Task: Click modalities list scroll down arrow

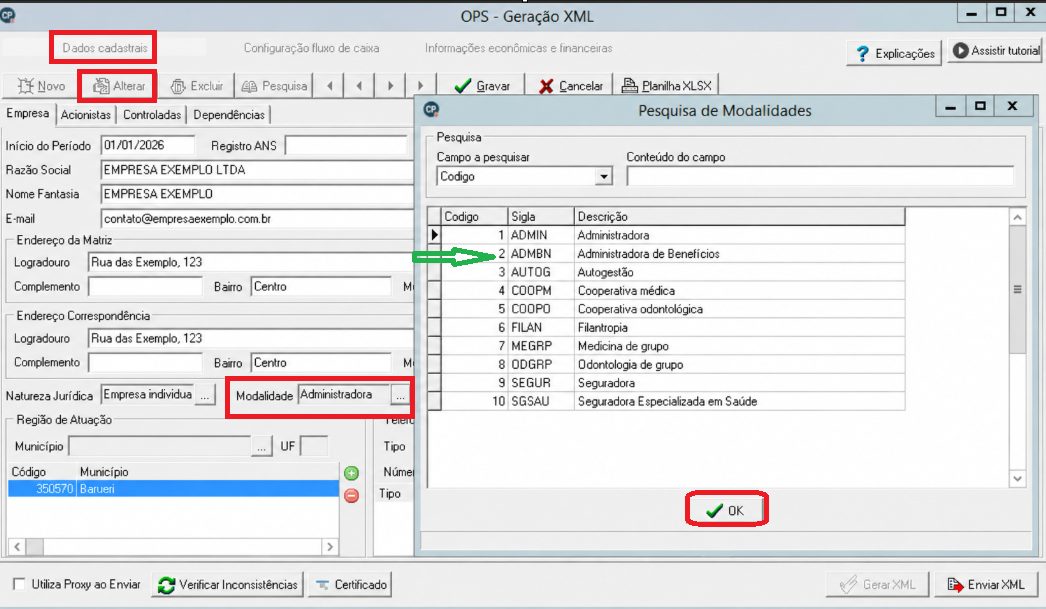Action: click(1017, 478)
